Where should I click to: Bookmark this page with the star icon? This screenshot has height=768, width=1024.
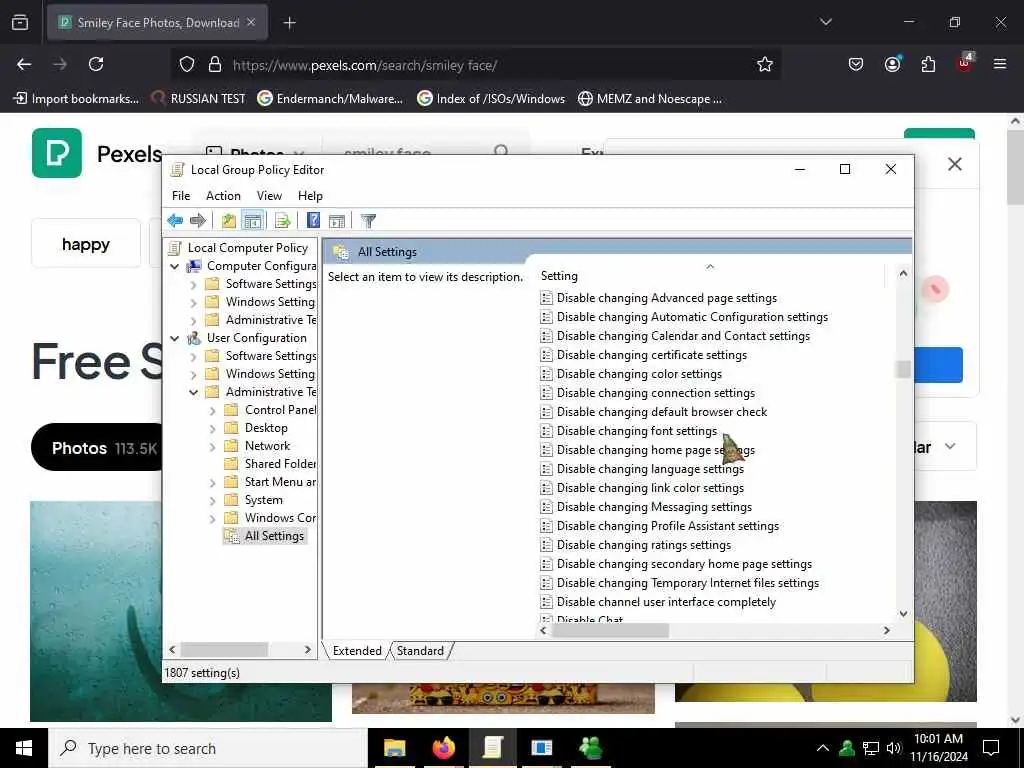(x=765, y=64)
